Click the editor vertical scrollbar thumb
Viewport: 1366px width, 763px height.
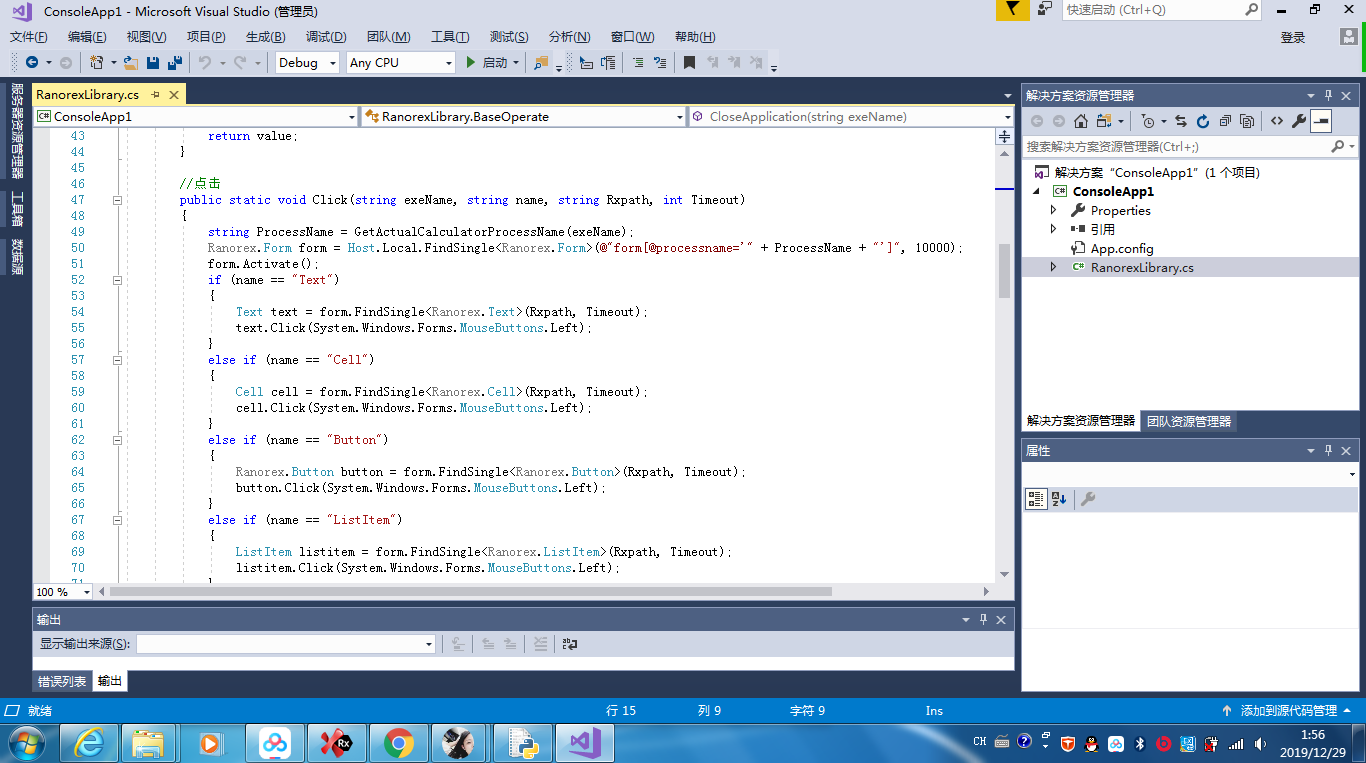click(1004, 270)
